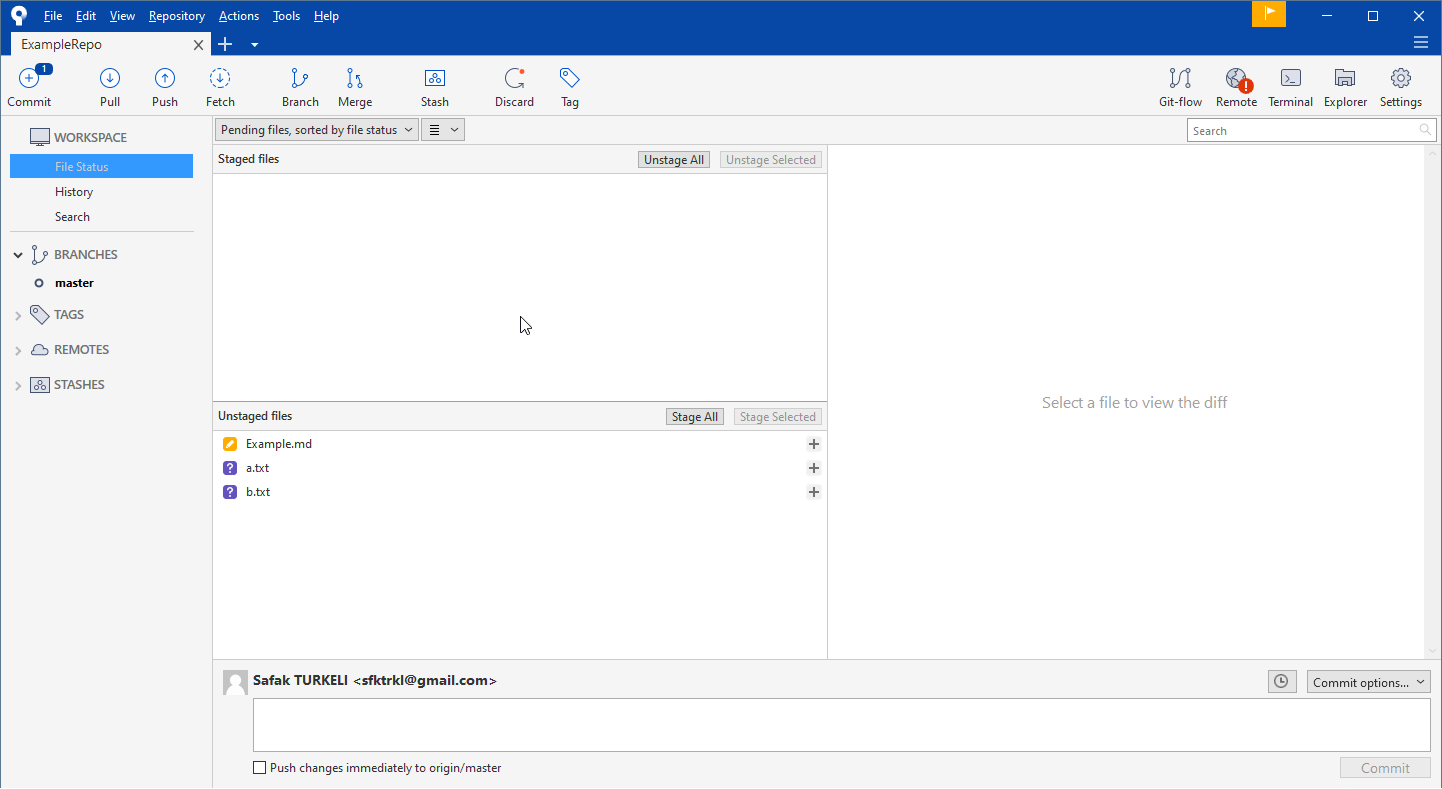This screenshot has width=1442, height=789.
Task: Open the File menu
Action: 53,16
